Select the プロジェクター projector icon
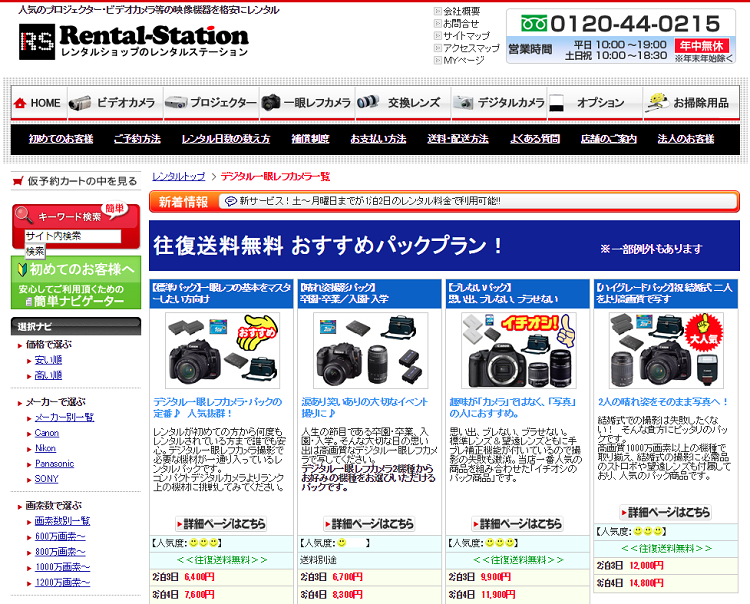The width and height of the screenshot is (750, 604). (x=176, y=102)
